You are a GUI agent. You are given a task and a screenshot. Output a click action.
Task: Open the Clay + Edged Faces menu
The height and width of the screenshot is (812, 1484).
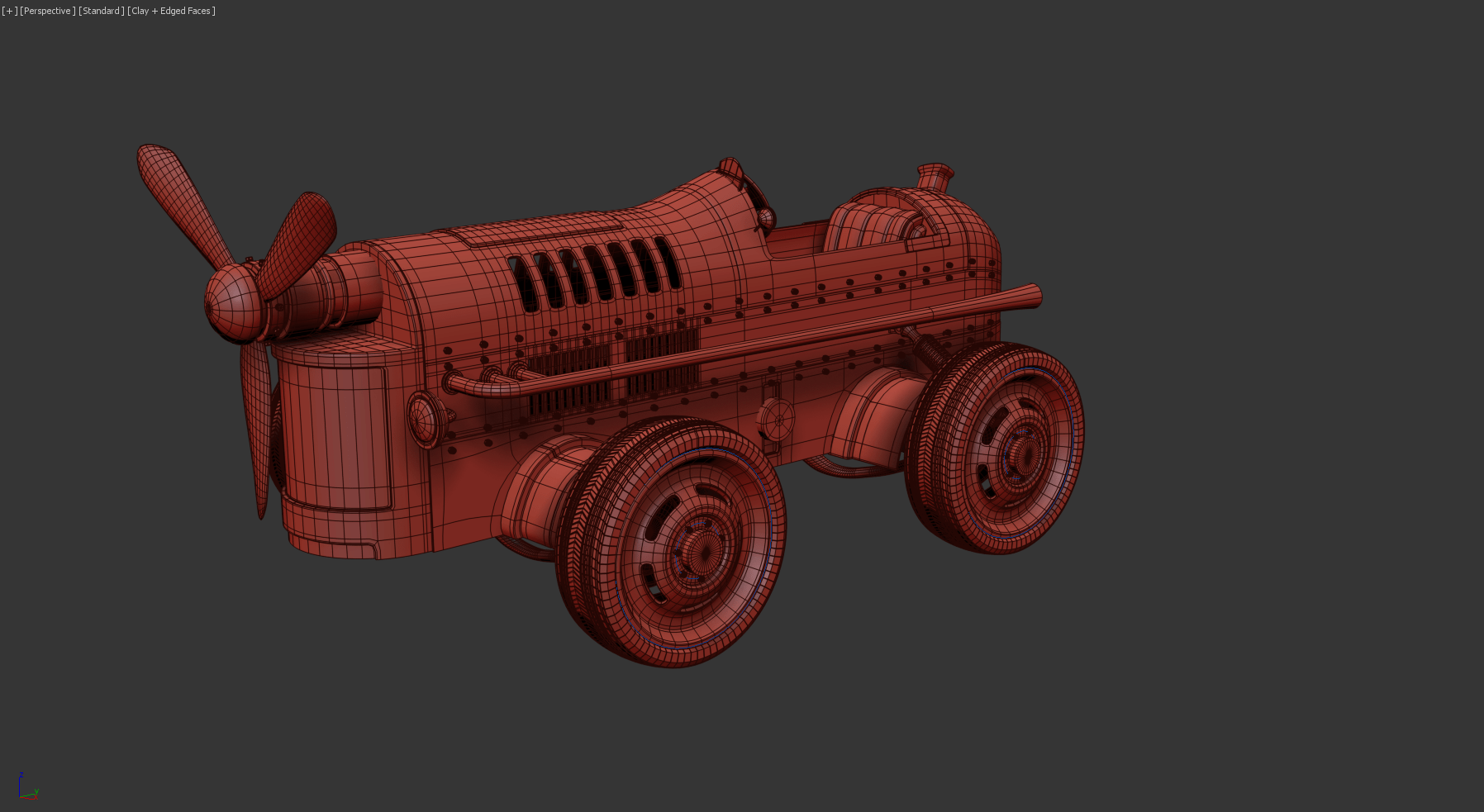[x=171, y=11]
